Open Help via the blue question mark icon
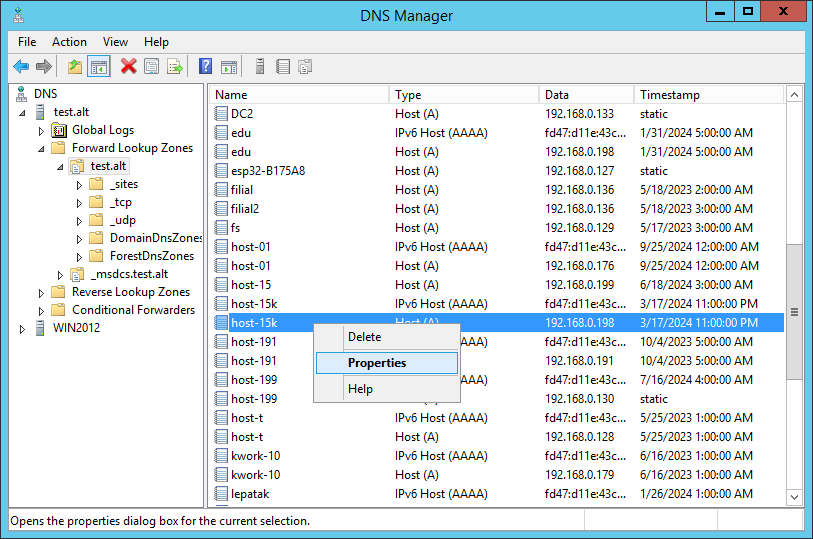The width and height of the screenshot is (813, 539). (205, 67)
